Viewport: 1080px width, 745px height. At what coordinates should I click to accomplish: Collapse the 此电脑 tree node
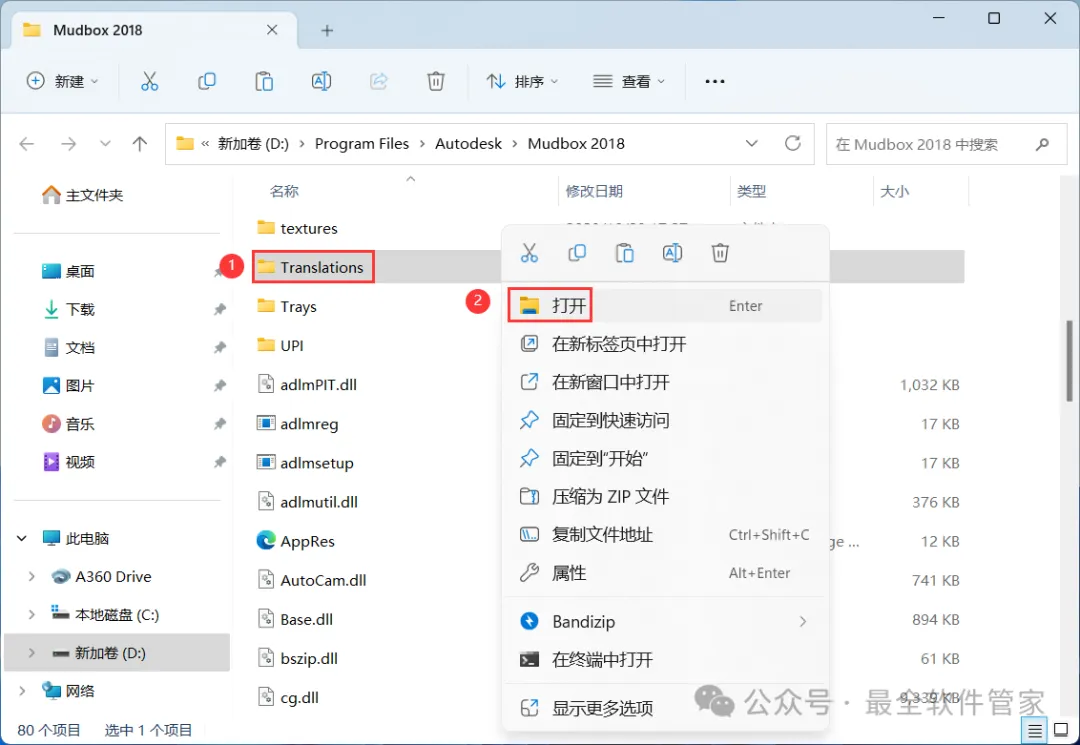(x=22, y=538)
